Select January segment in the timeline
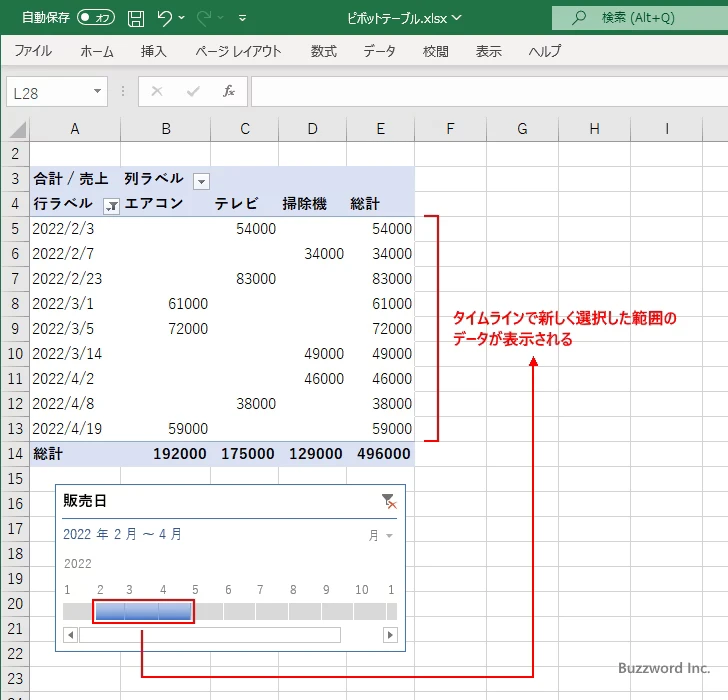The width and height of the screenshot is (728, 700). coord(78,611)
